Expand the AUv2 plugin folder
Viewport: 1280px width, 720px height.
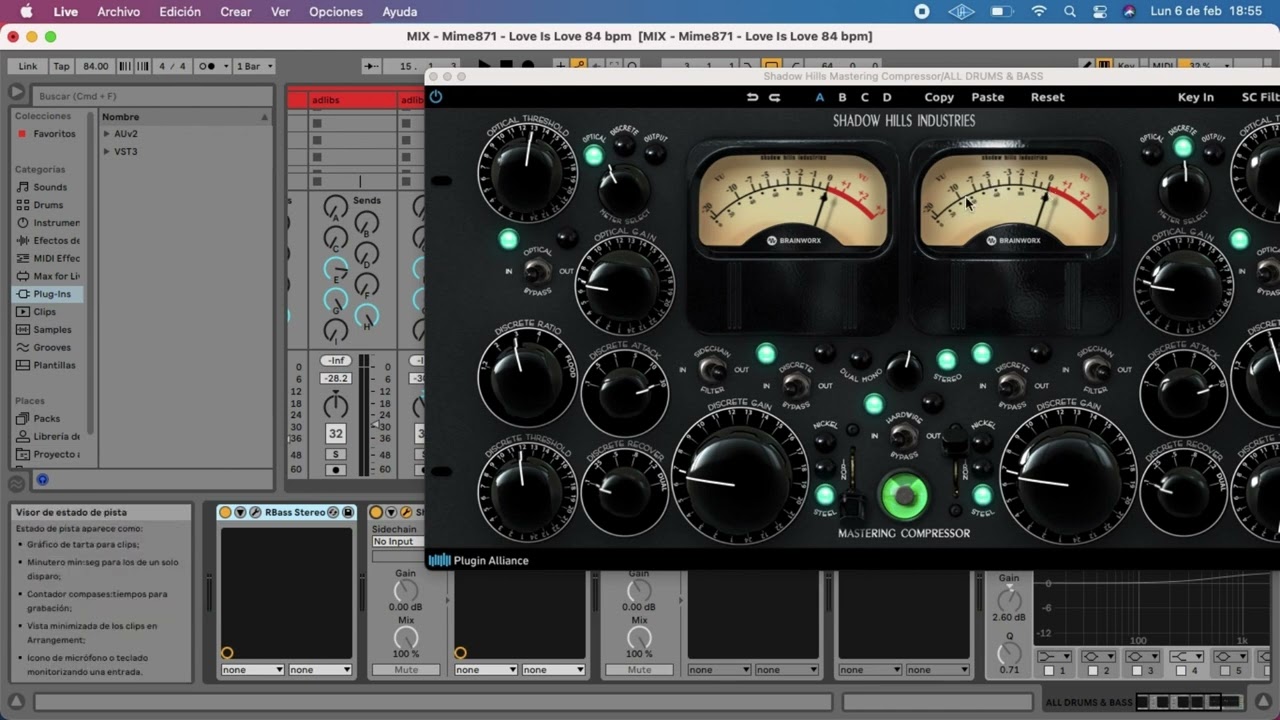coord(107,134)
